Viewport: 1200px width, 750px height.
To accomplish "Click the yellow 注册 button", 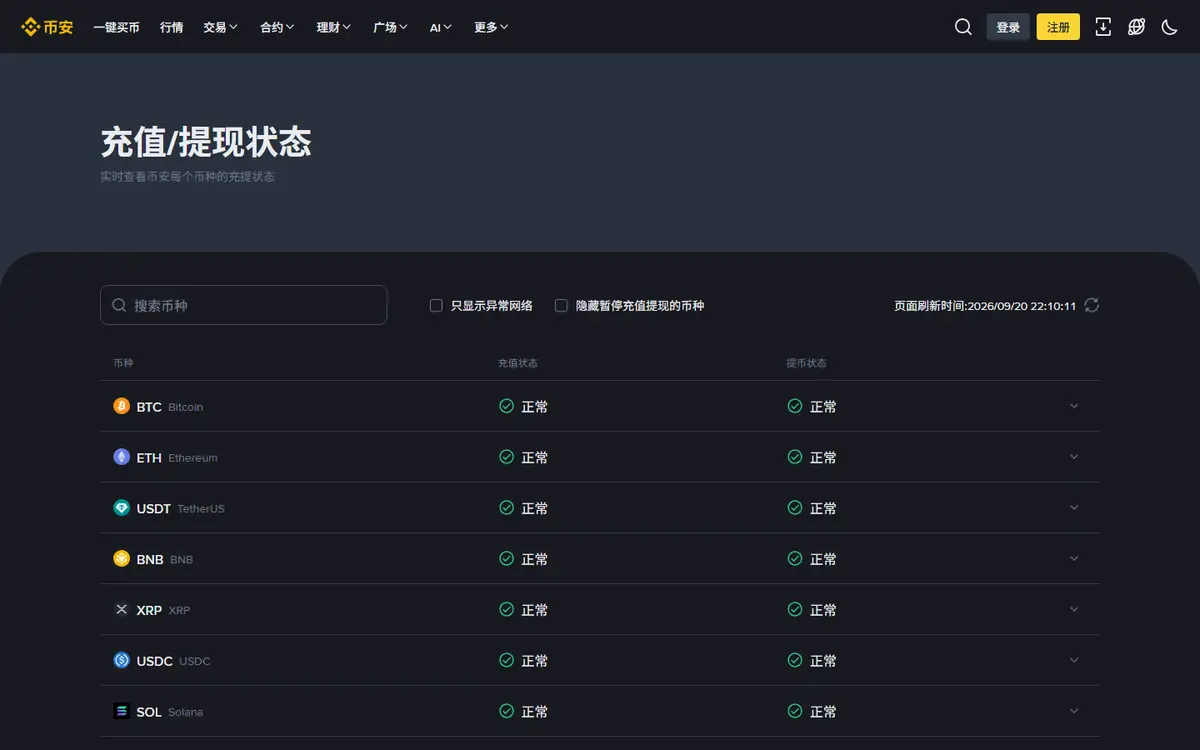I will coord(1058,27).
